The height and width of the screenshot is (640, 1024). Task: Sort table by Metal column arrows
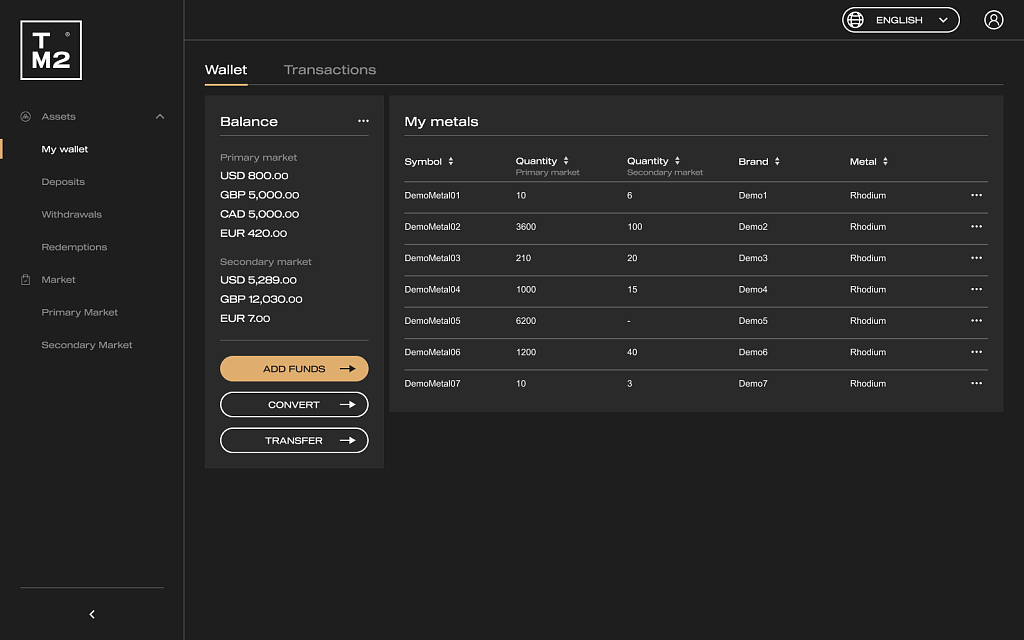[x=885, y=161]
